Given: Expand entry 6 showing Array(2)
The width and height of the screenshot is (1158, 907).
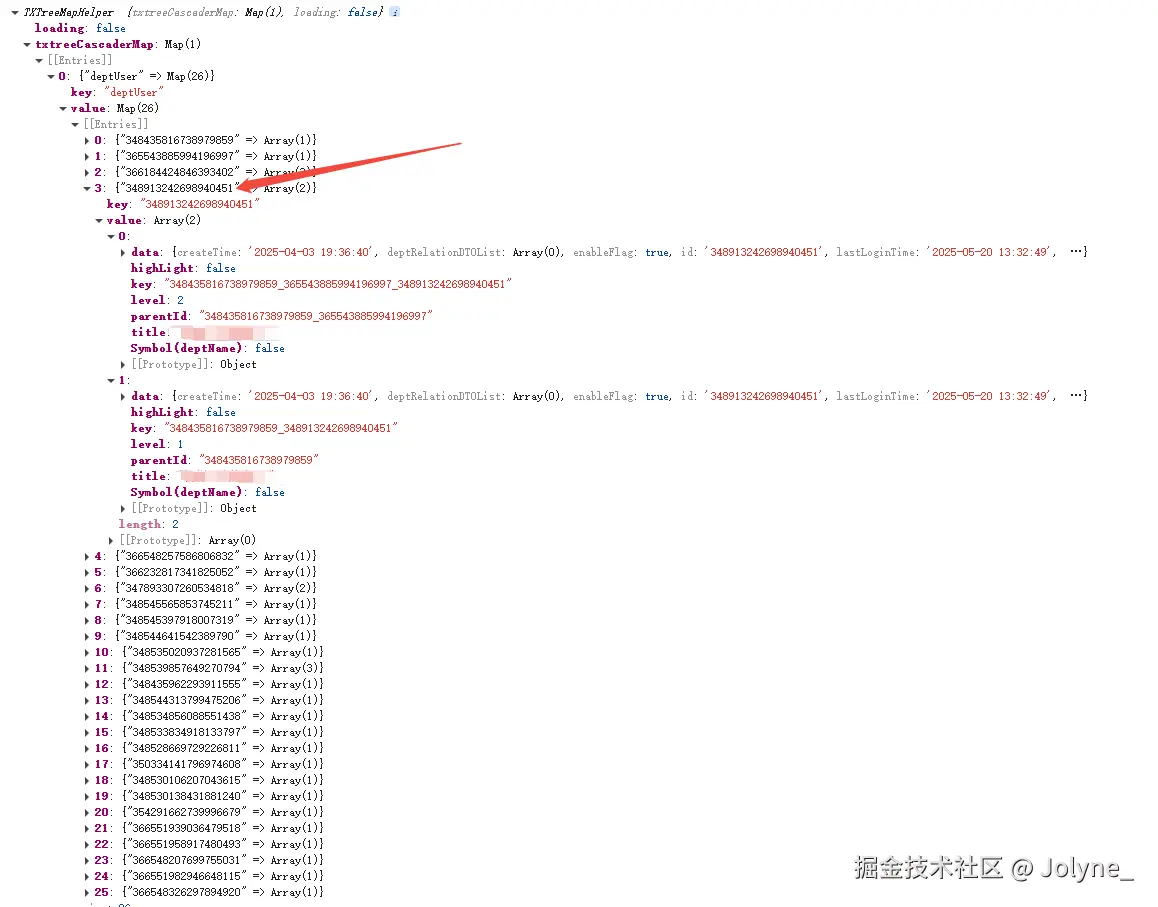Looking at the screenshot, I should pyautogui.click(x=87, y=587).
